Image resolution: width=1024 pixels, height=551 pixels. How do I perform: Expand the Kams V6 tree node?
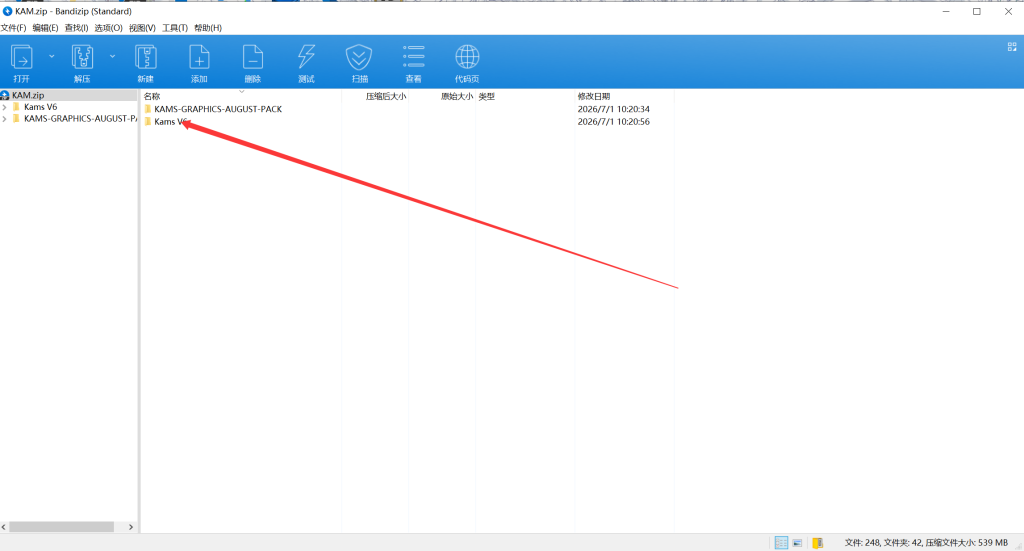click(5, 107)
